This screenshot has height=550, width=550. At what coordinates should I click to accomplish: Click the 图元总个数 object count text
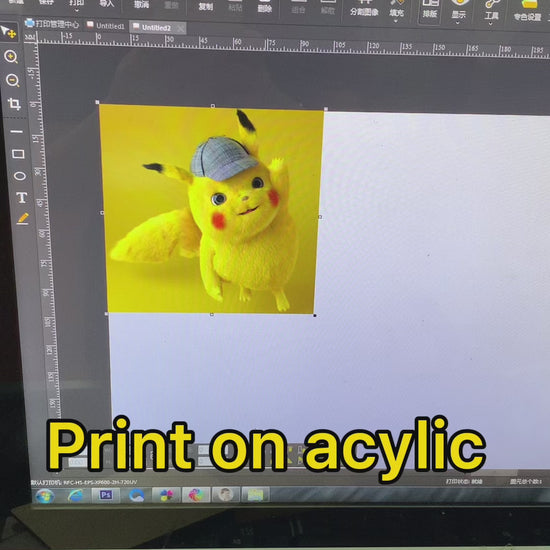click(526, 482)
